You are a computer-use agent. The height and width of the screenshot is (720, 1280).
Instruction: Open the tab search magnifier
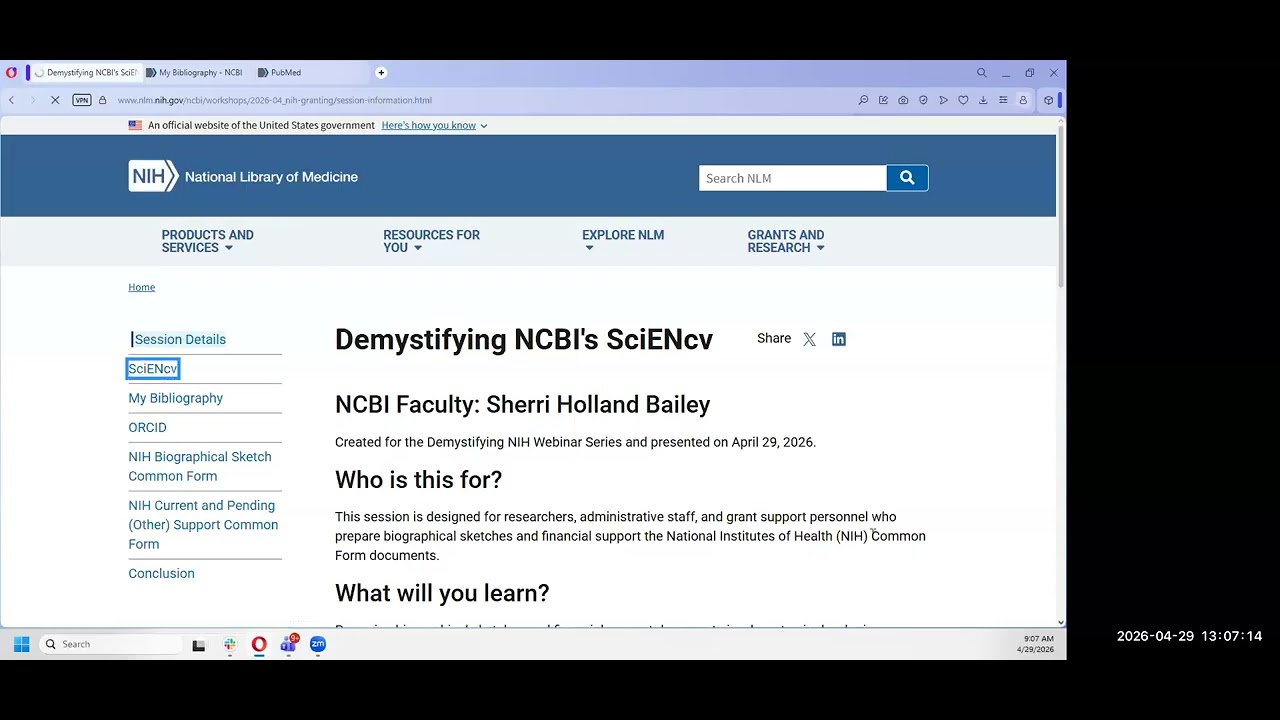click(x=982, y=73)
